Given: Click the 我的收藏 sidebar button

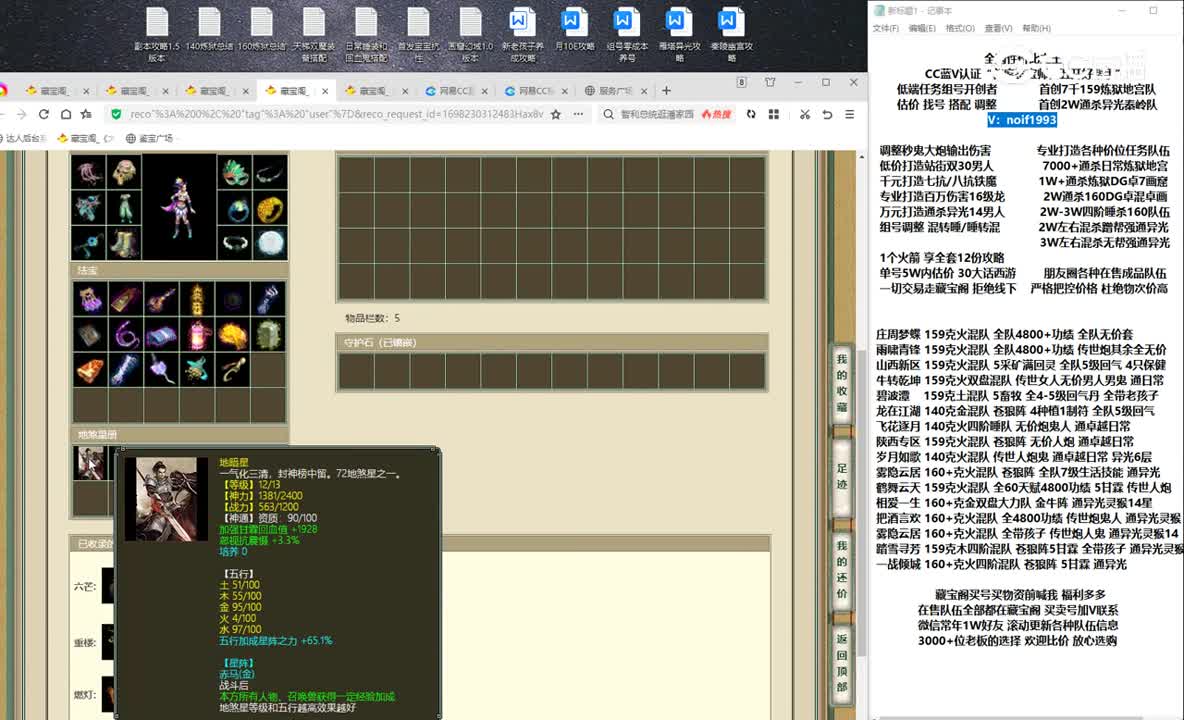Looking at the screenshot, I should click(x=842, y=383).
